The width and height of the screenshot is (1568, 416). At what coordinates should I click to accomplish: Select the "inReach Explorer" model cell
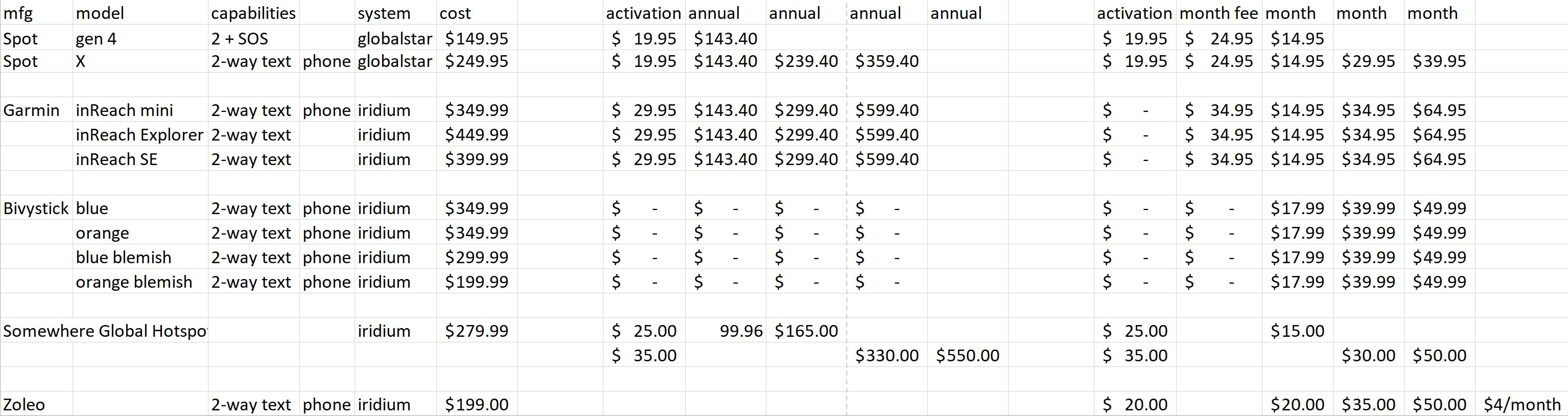139,134
